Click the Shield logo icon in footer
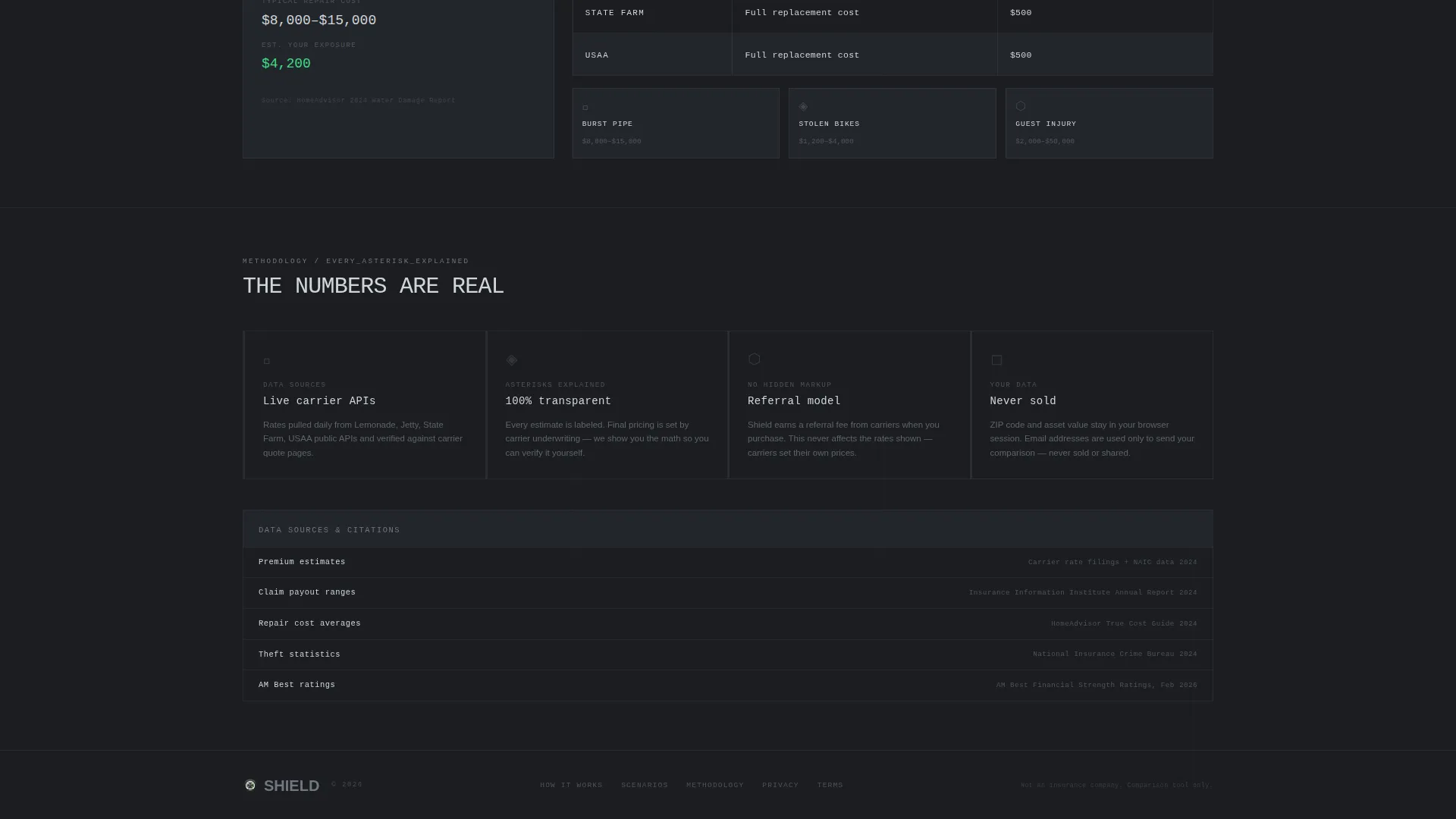 pyautogui.click(x=250, y=785)
